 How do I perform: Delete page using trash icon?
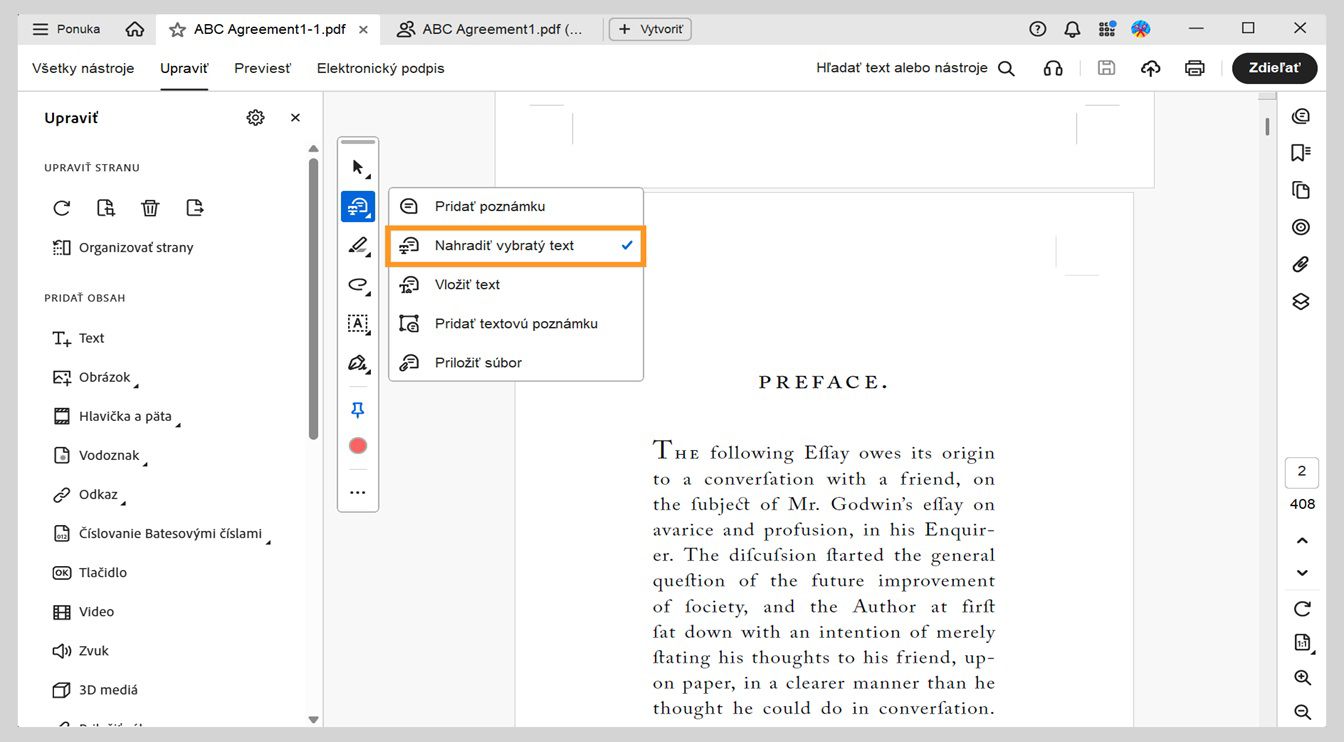pyautogui.click(x=150, y=208)
